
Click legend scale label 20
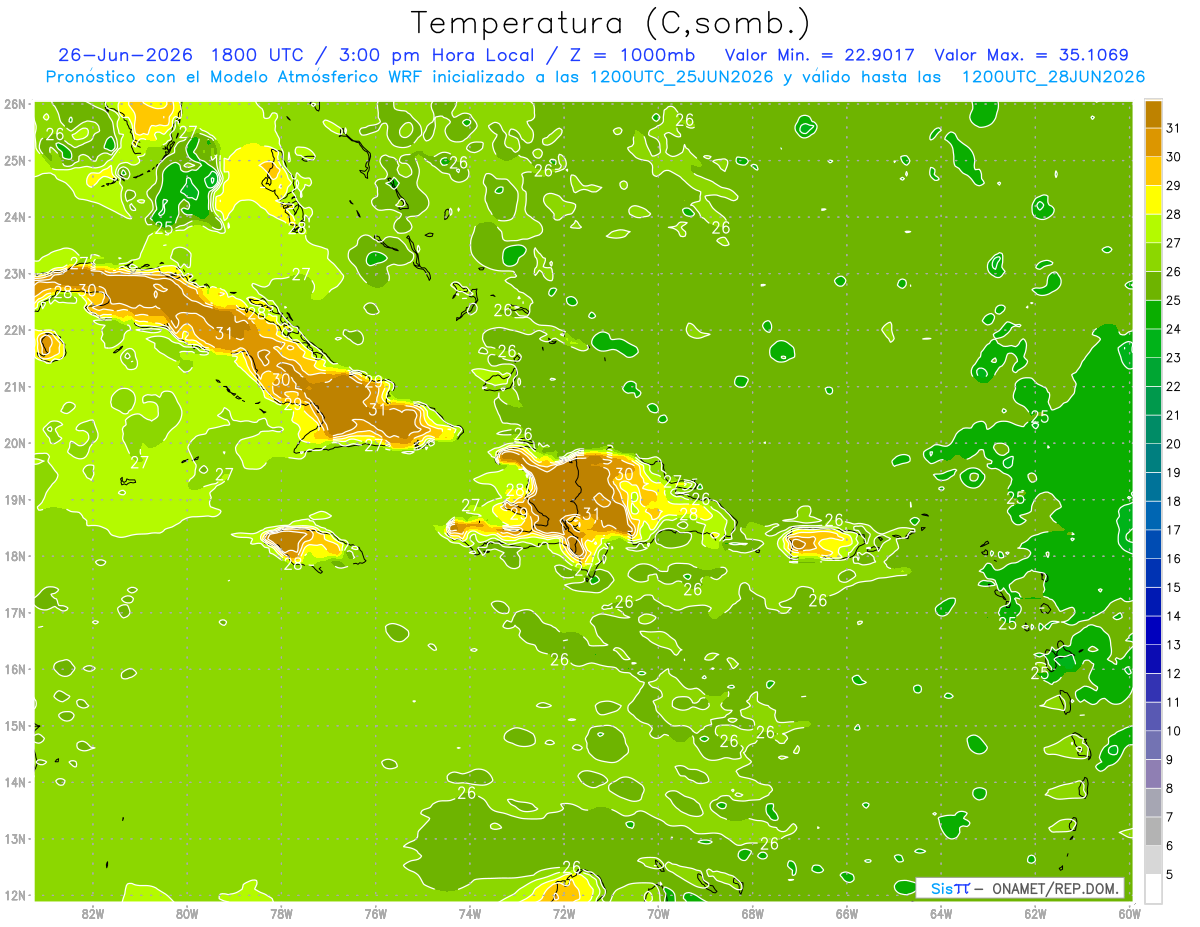(x=1173, y=444)
